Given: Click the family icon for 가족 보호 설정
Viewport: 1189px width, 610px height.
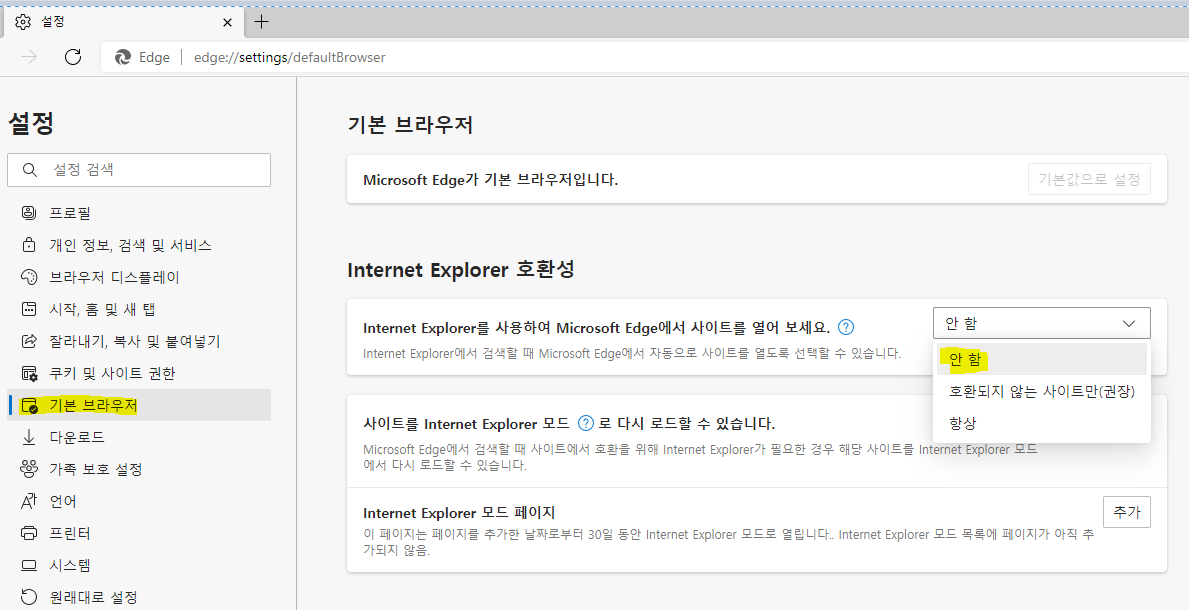Looking at the screenshot, I should 29,469.
